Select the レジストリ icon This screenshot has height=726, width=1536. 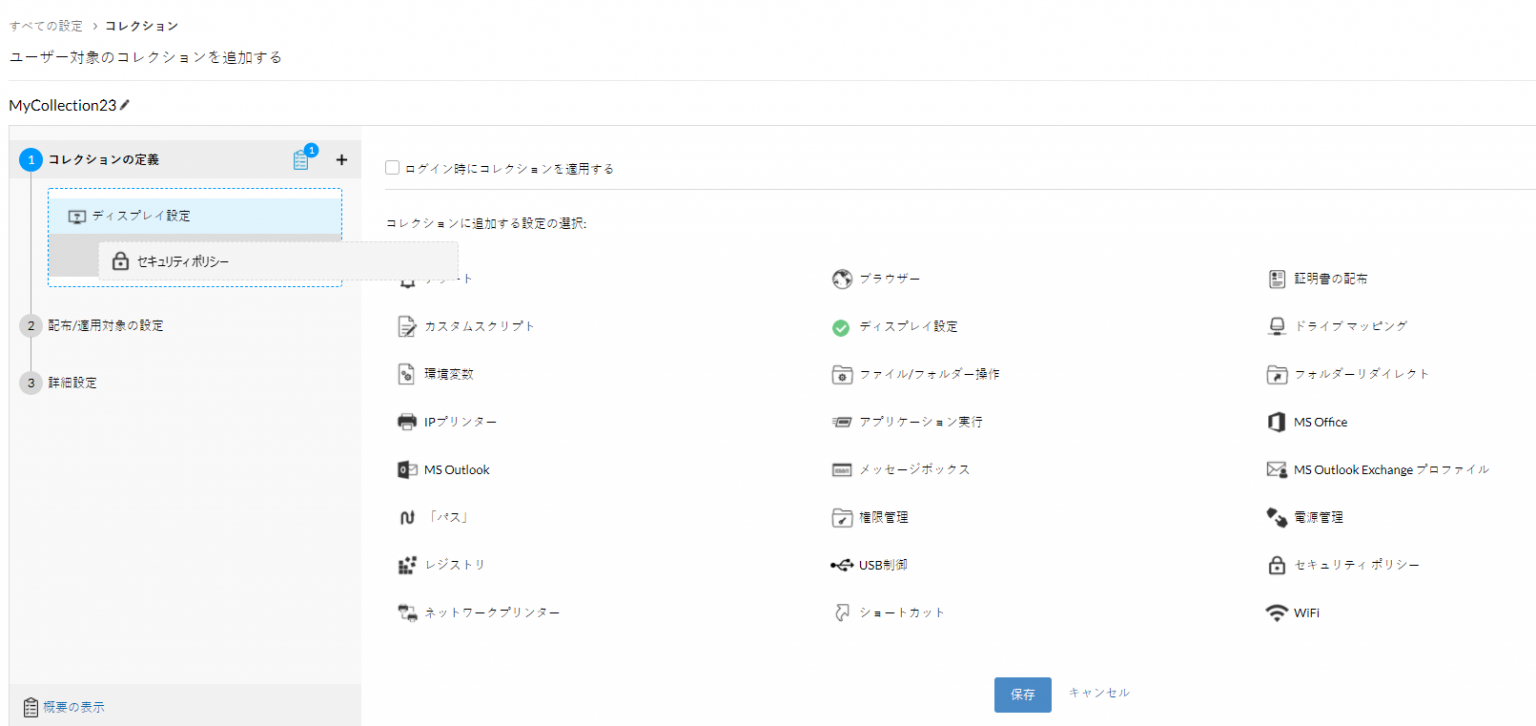[407, 566]
